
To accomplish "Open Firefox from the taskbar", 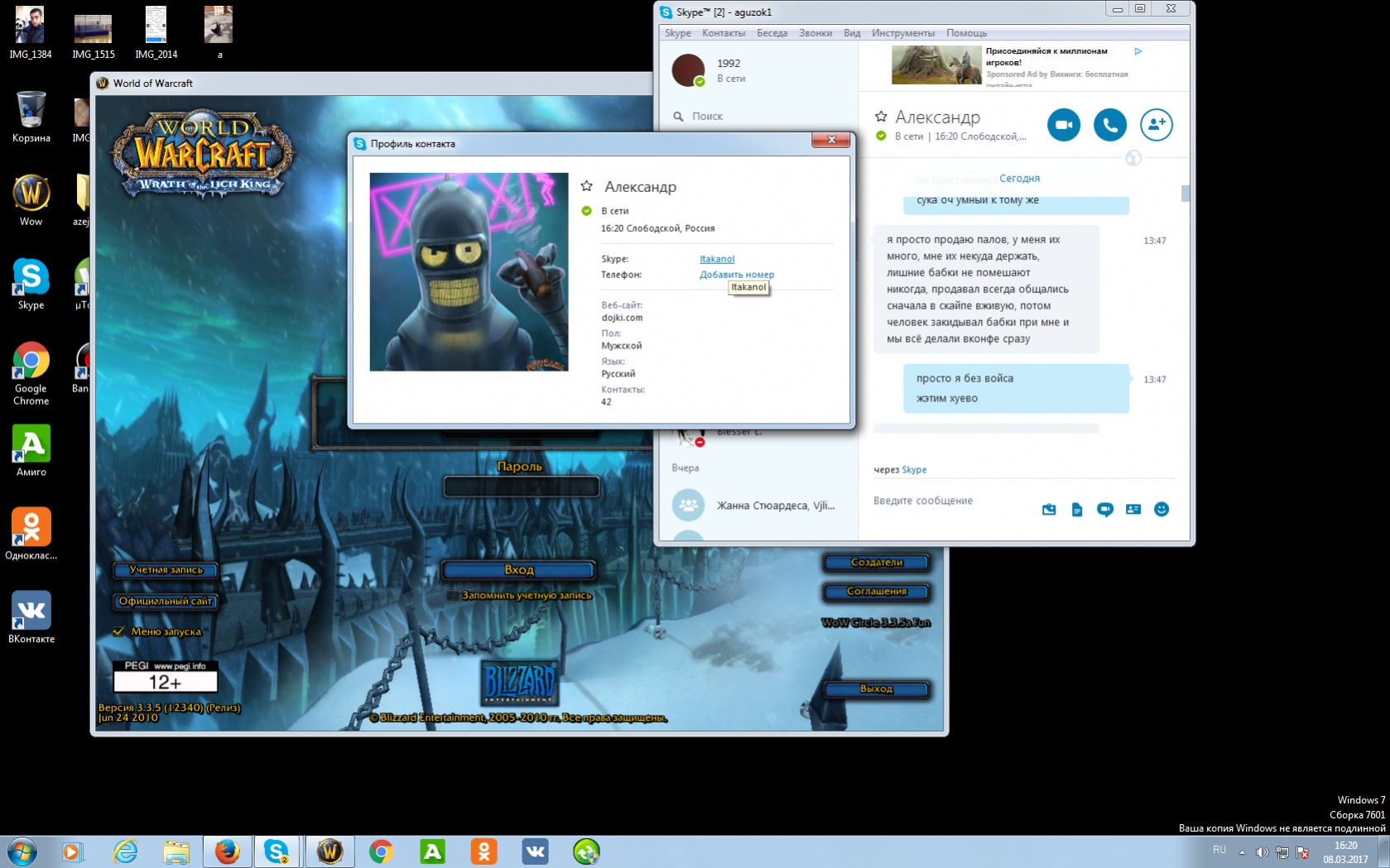I will [x=227, y=851].
